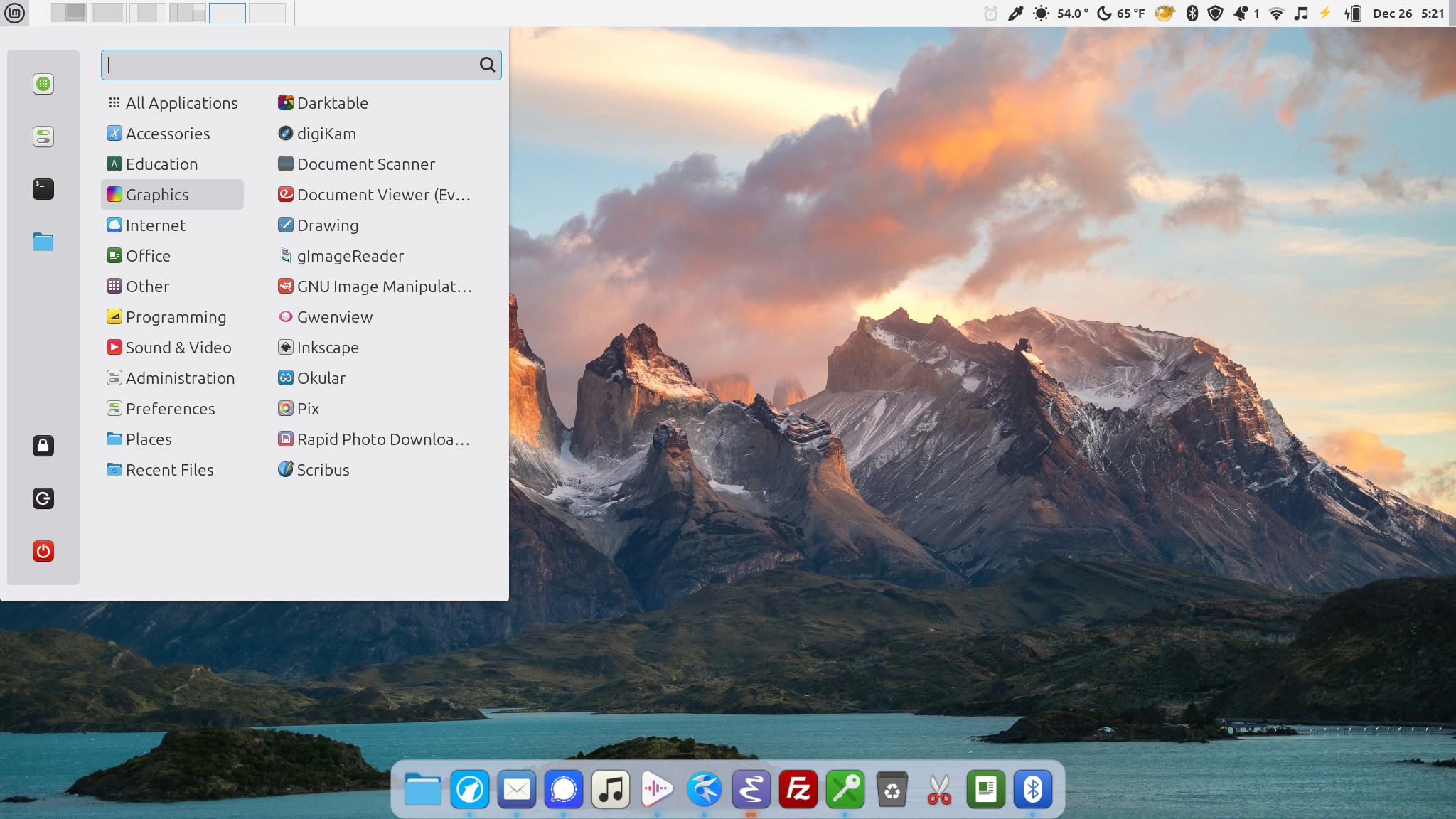Viewport: 1456px width, 819px height.
Task: Lock the screen using the menu sidebar padlock
Action: (x=43, y=446)
